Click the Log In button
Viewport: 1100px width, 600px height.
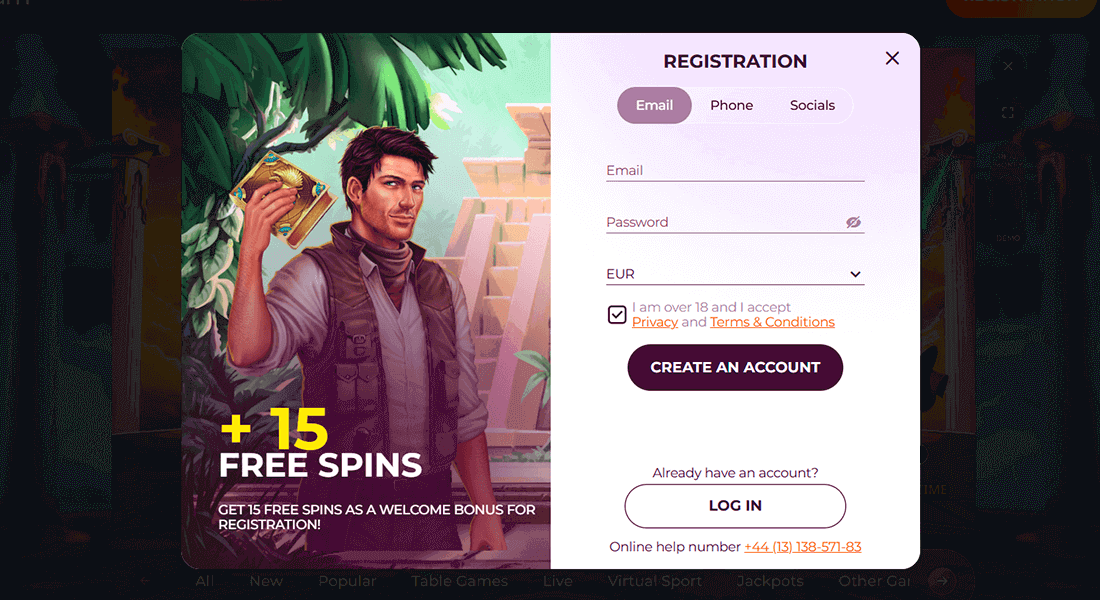click(735, 506)
